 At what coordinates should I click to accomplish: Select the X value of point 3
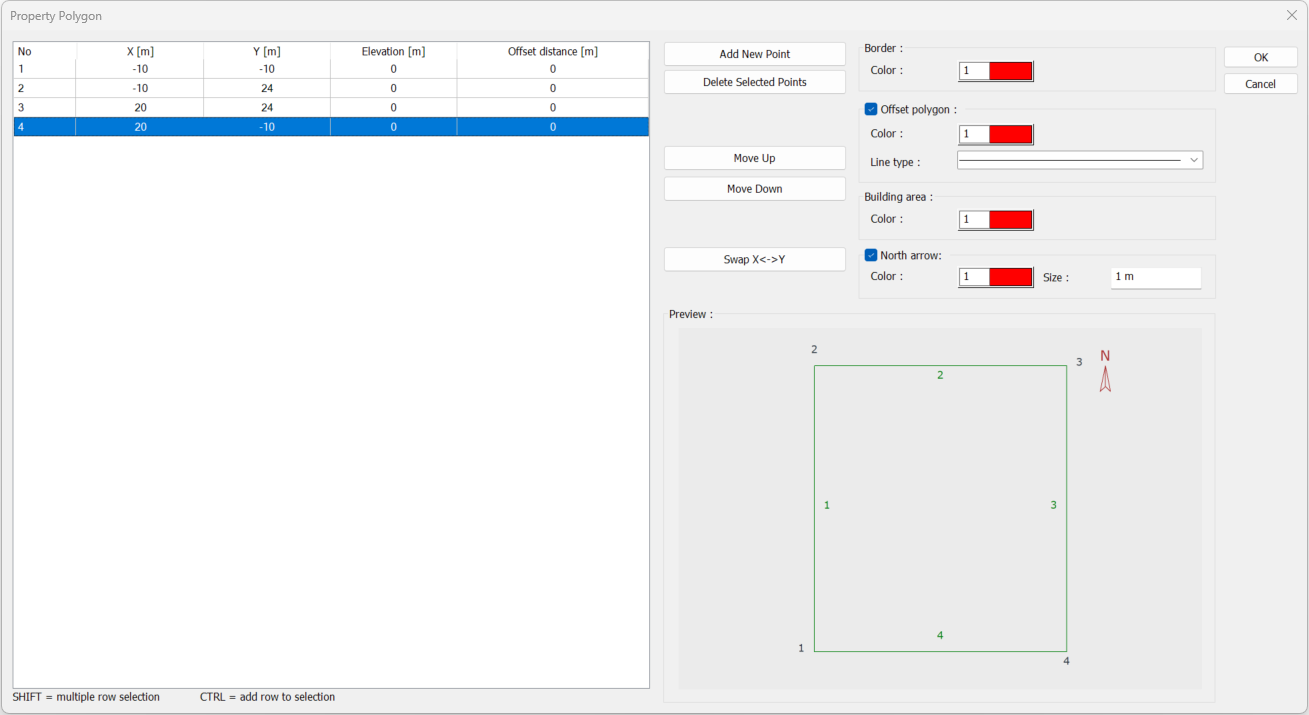click(140, 107)
